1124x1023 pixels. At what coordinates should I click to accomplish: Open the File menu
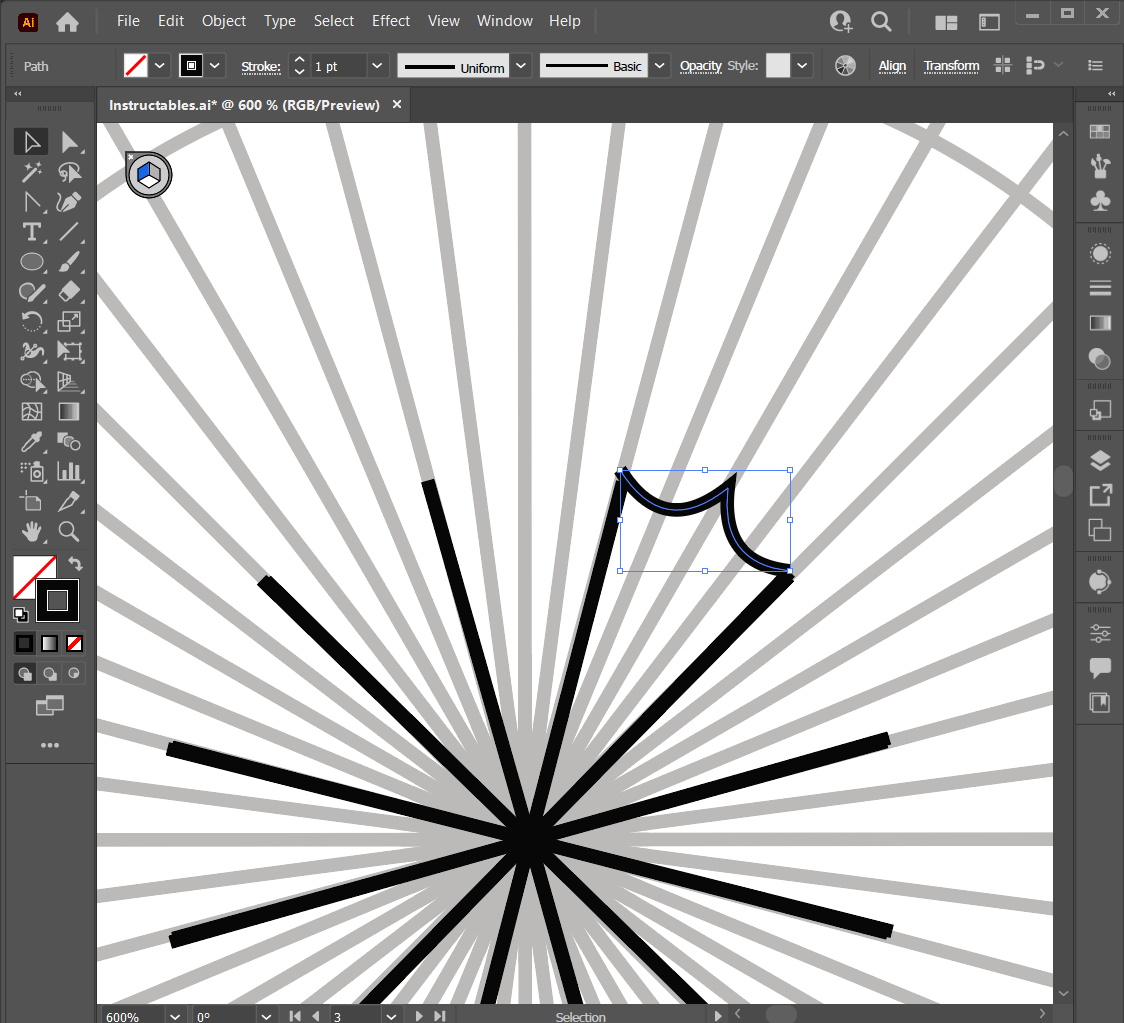click(x=128, y=21)
